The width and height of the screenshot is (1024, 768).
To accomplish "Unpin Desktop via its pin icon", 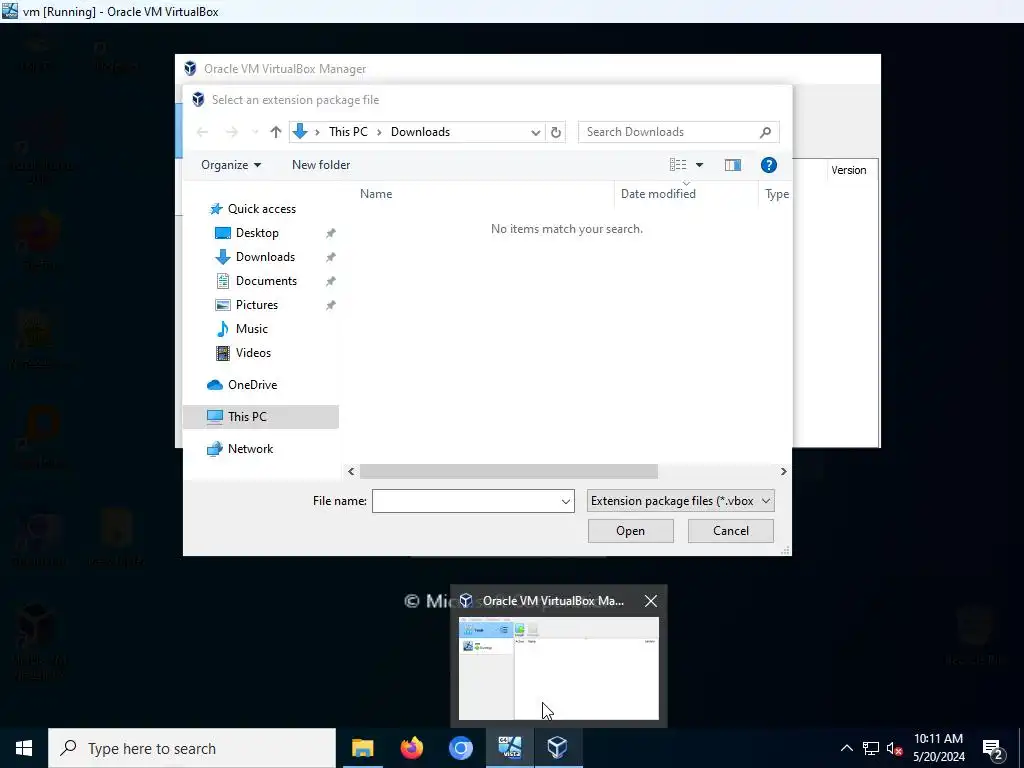I will [330, 233].
